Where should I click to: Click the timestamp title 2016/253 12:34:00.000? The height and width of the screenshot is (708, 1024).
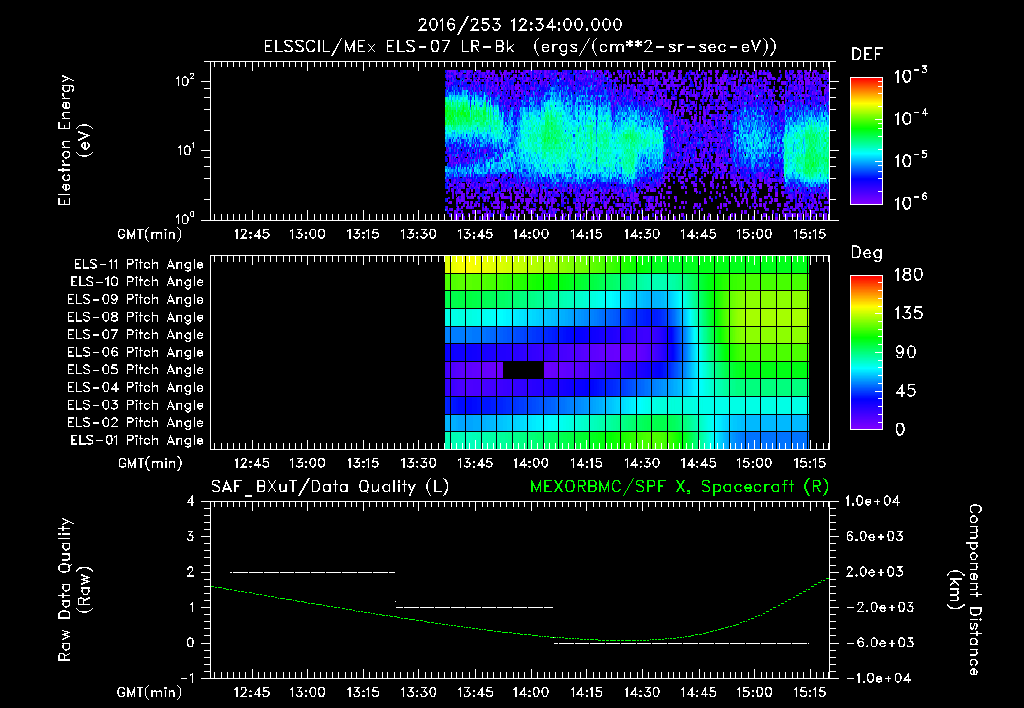[520, 25]
